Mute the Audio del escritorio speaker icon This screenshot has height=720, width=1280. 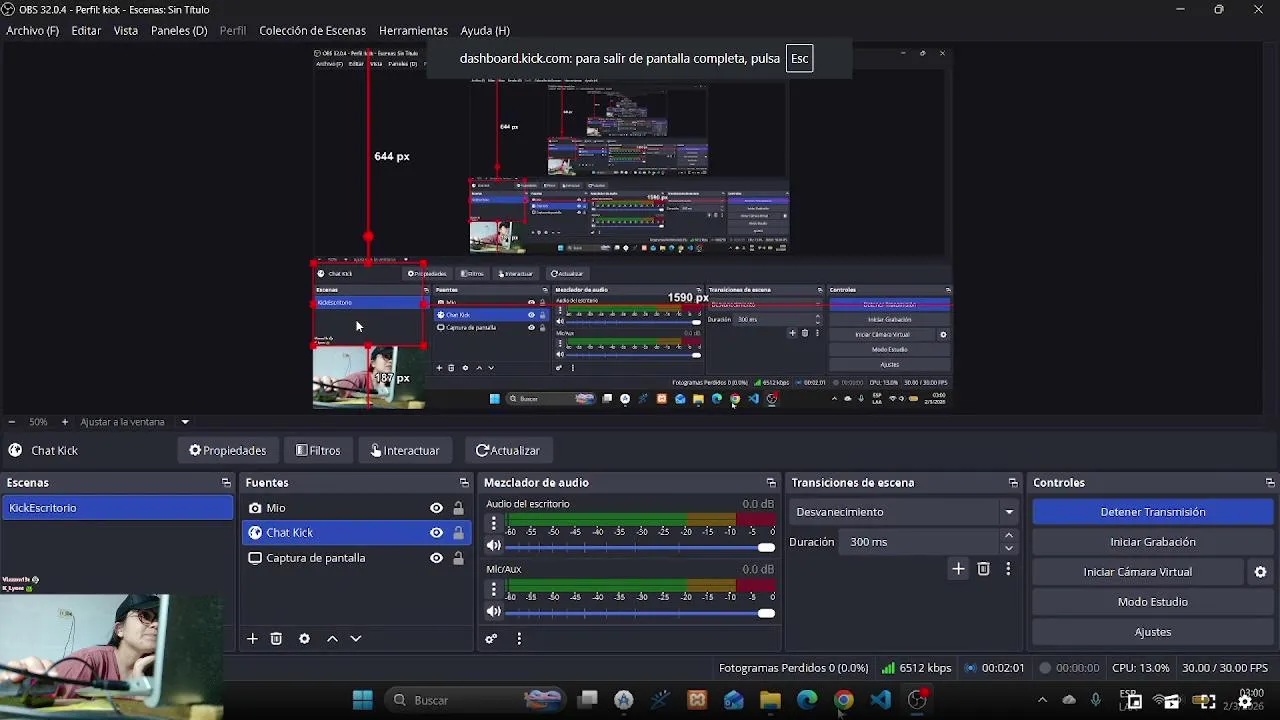[x=493, y=546]
